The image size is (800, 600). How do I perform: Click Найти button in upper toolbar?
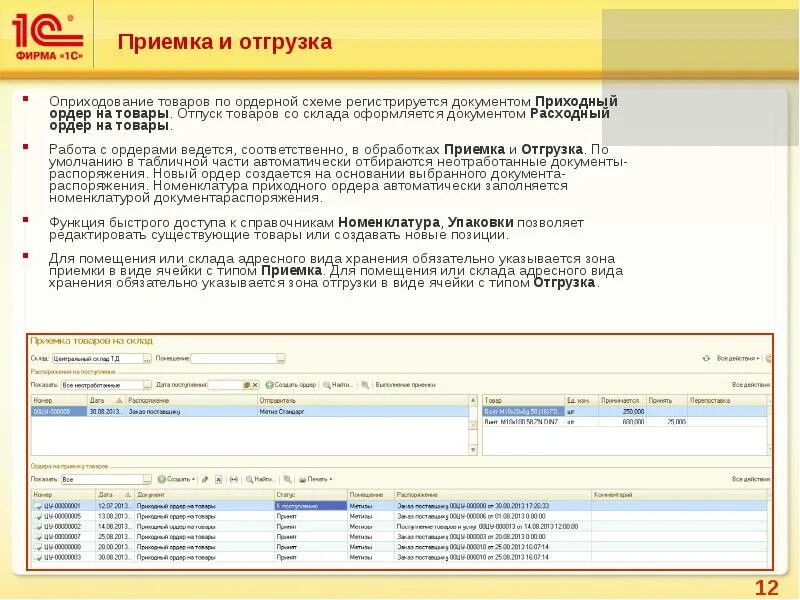(338, 385)
